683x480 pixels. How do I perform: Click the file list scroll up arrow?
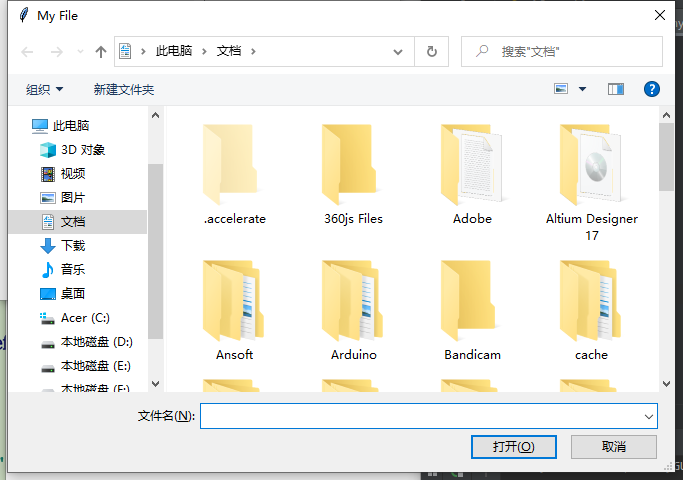pyautogui.click(x=666, y=115)
